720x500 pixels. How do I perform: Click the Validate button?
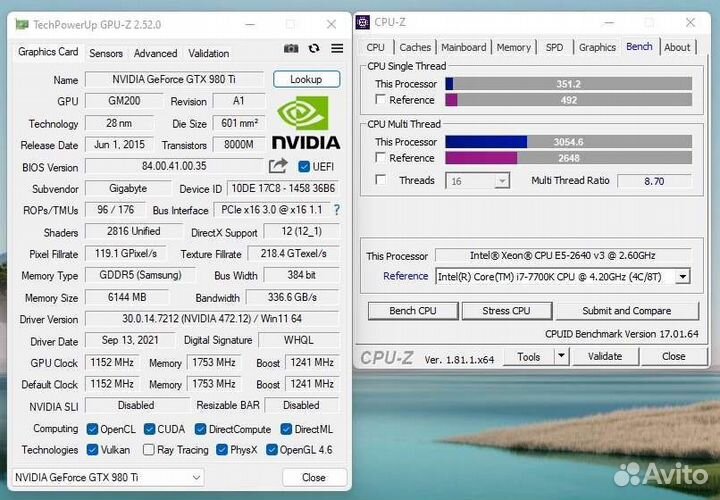pyautogui.click(x=605, y=356)
